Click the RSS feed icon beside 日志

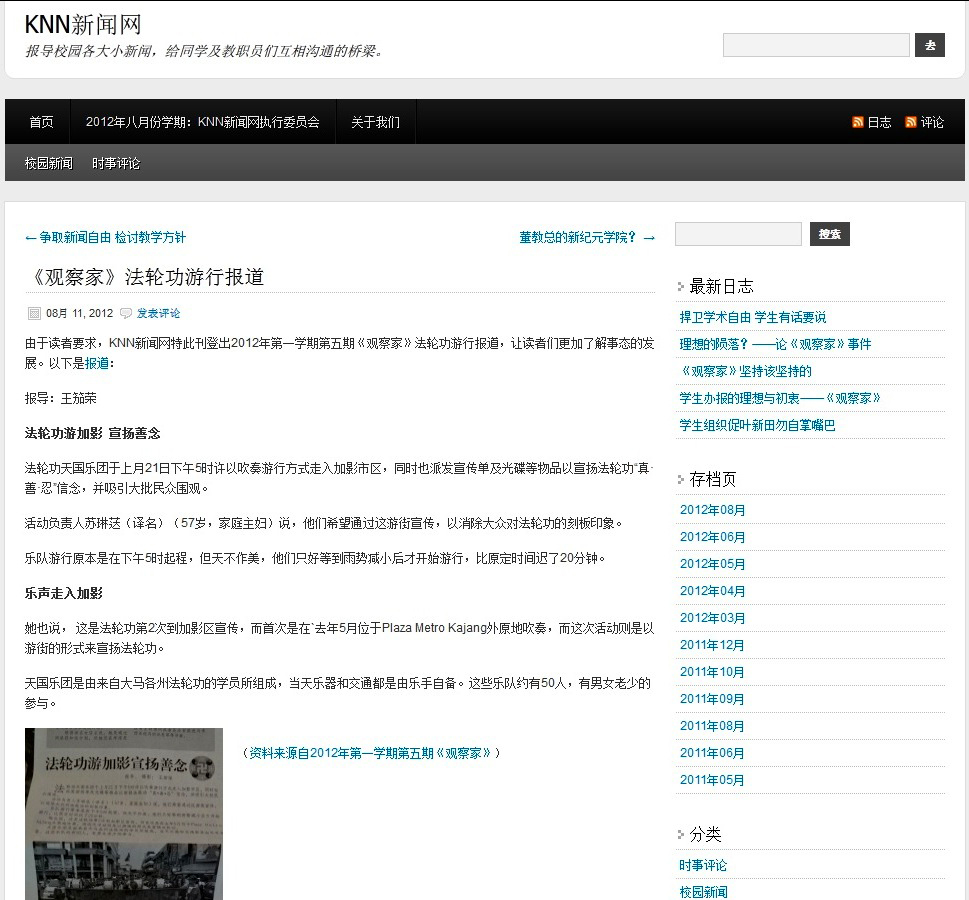pyautogui.click(x=857, y=122)
